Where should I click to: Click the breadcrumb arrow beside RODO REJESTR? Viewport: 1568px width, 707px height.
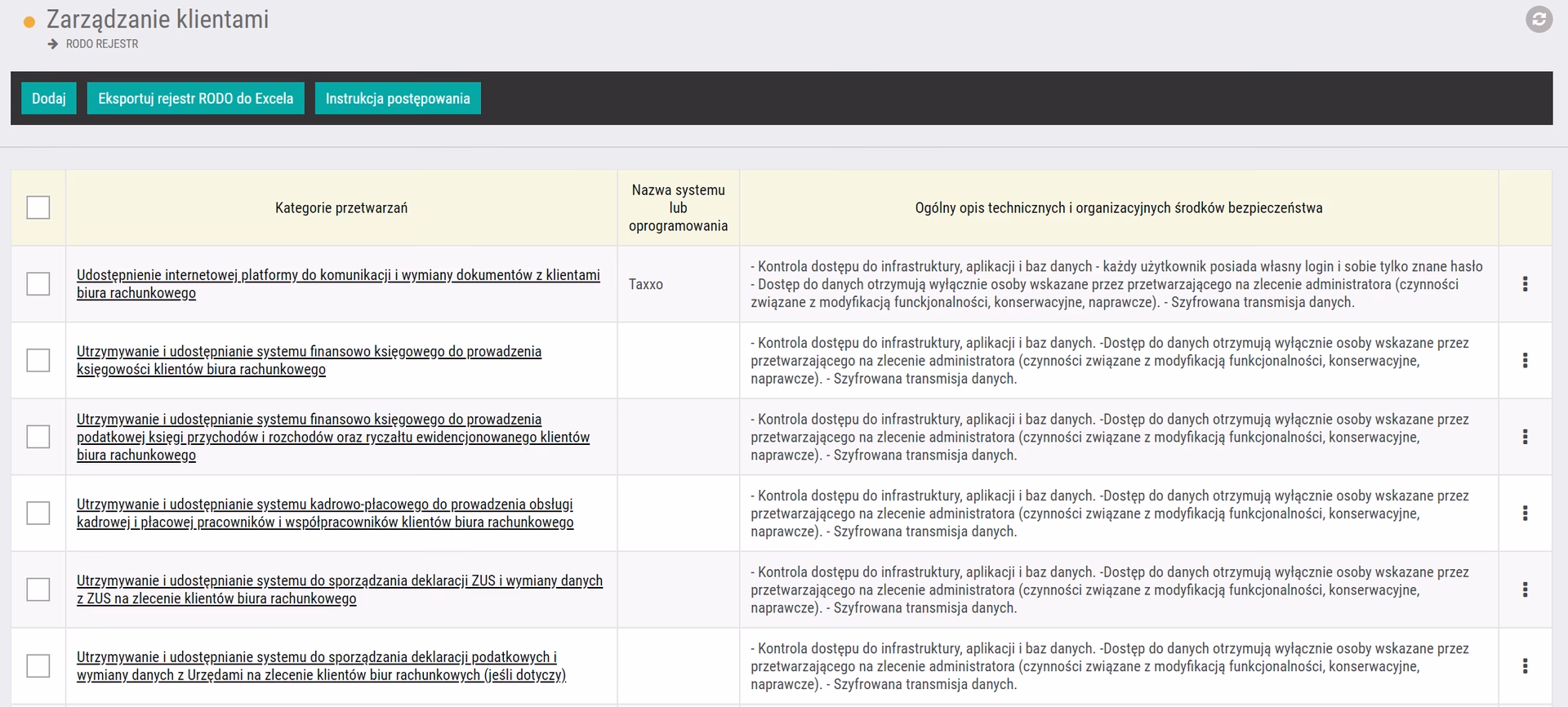point(53,44)
